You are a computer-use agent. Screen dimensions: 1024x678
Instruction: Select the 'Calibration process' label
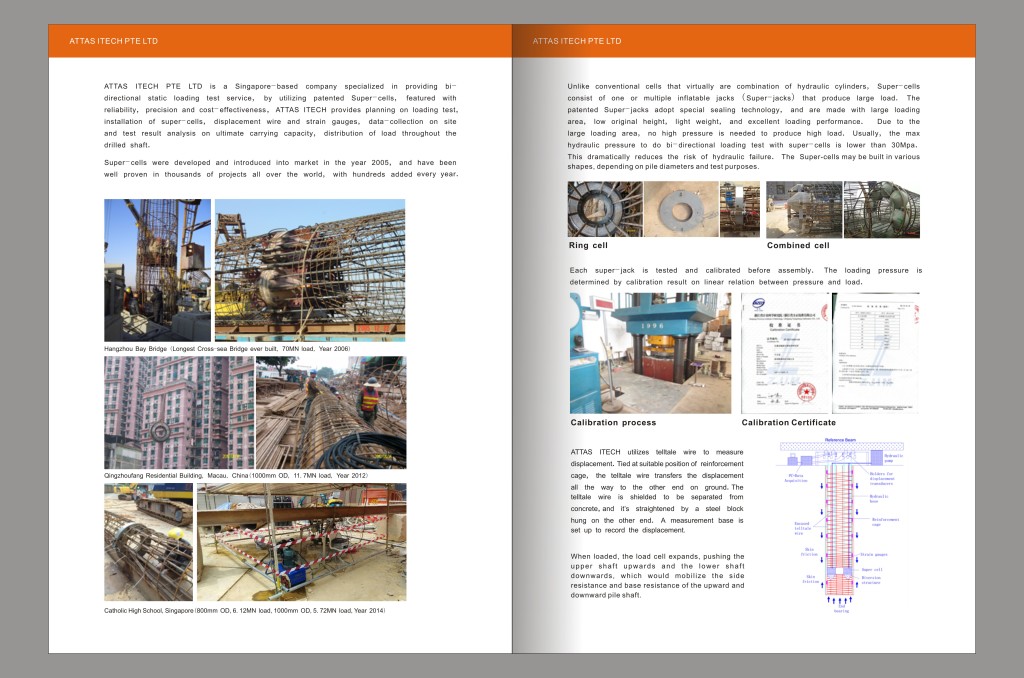(613, 423)
